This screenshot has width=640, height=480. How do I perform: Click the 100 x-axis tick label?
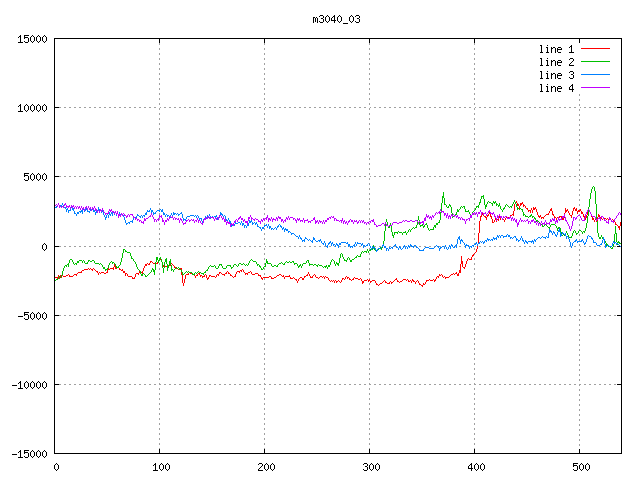pyautogui.click(x=159, y=467)
